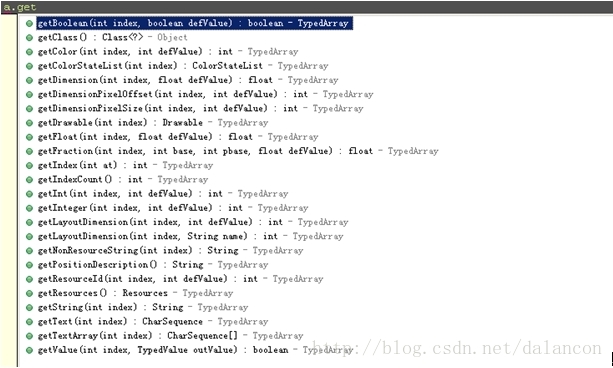Click green method icon beside getText(int index)

point(29,322)
